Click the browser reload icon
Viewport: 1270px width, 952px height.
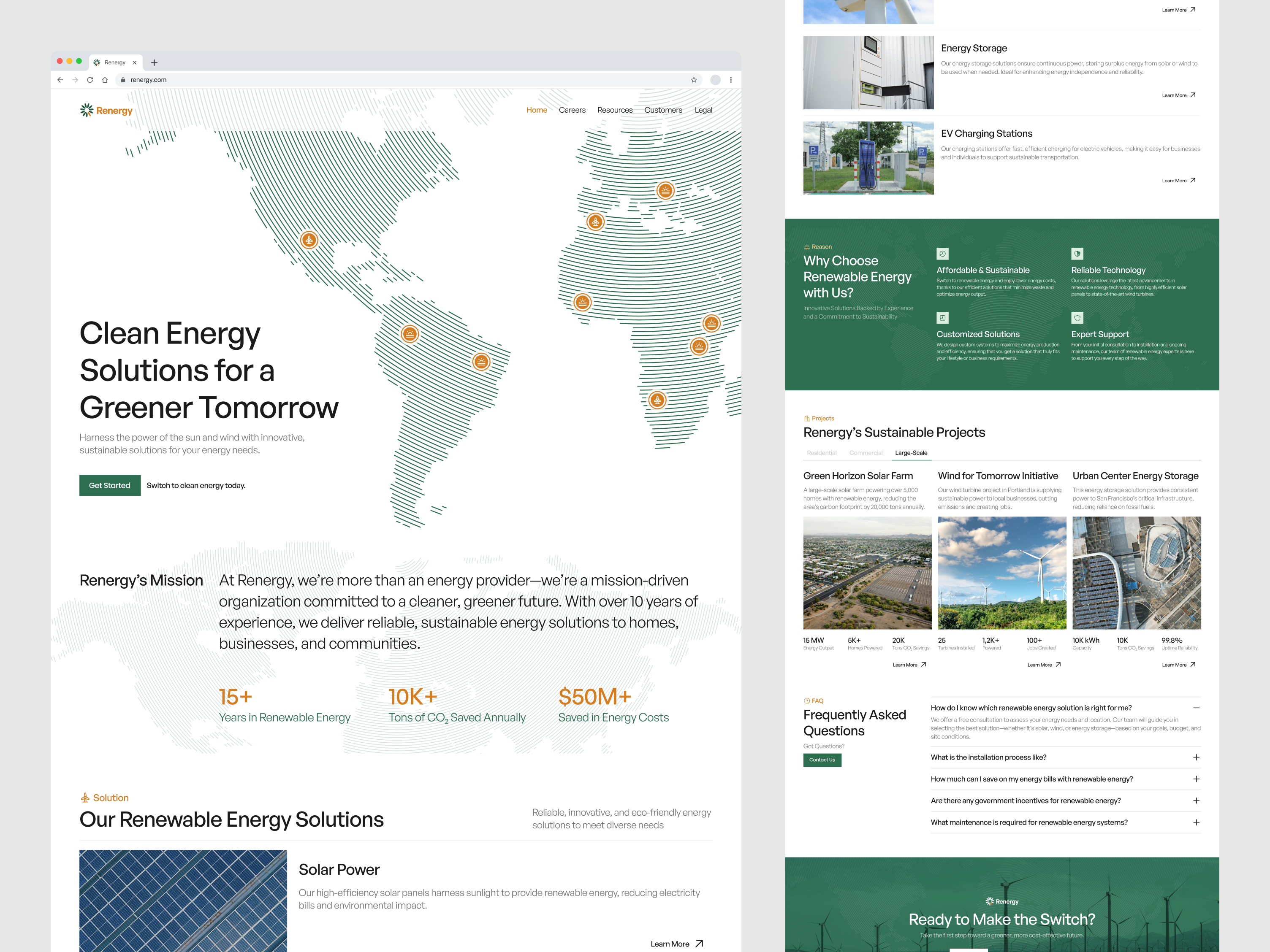tap(90, 80)
